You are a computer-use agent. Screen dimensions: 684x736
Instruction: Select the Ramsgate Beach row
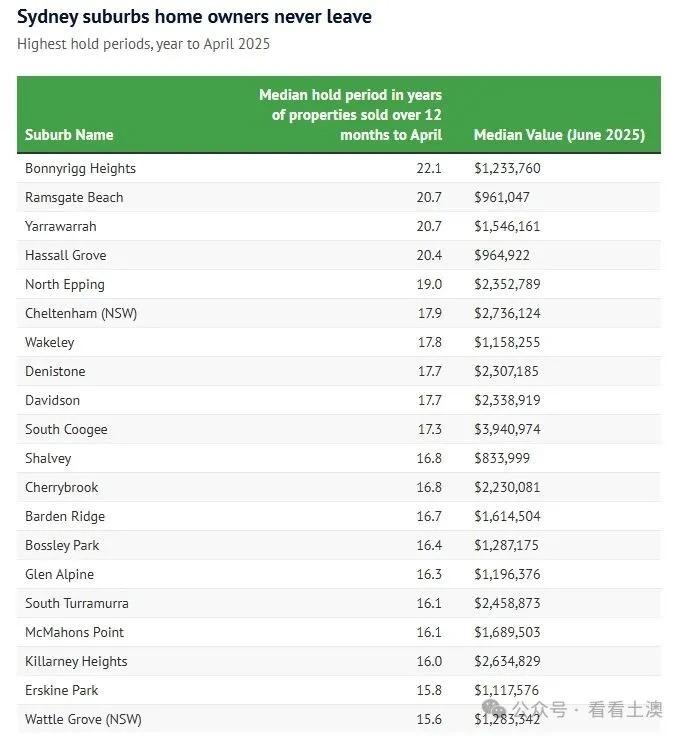74,197
